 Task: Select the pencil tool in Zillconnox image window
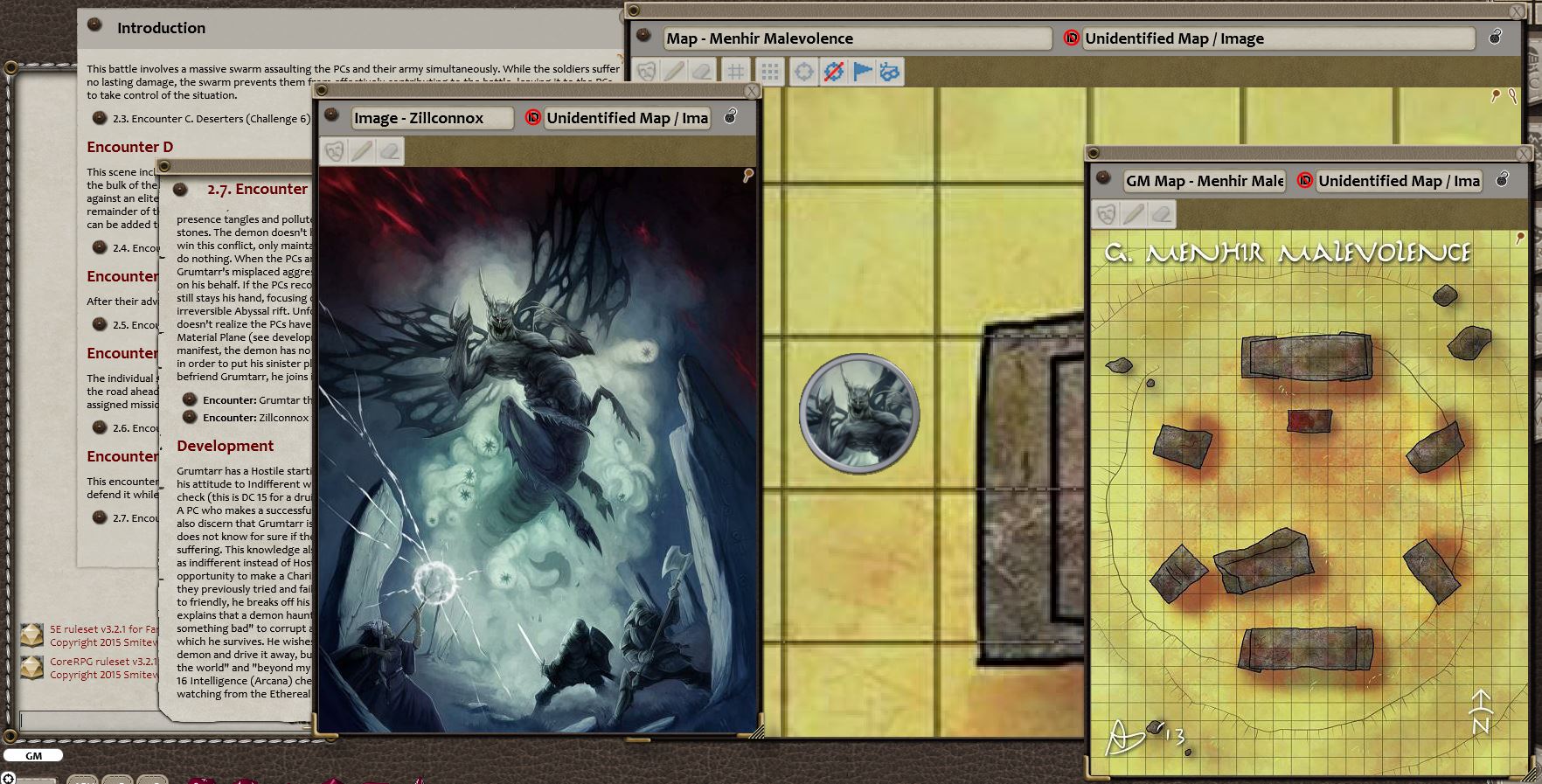pyautogui.click(x=362, y=151)
